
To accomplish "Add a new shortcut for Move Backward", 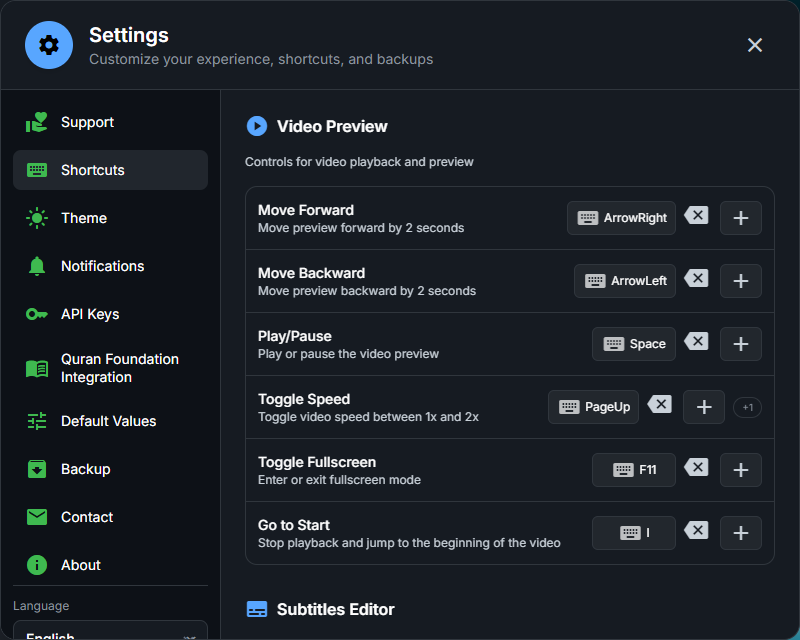I will [x=741, y=281].
